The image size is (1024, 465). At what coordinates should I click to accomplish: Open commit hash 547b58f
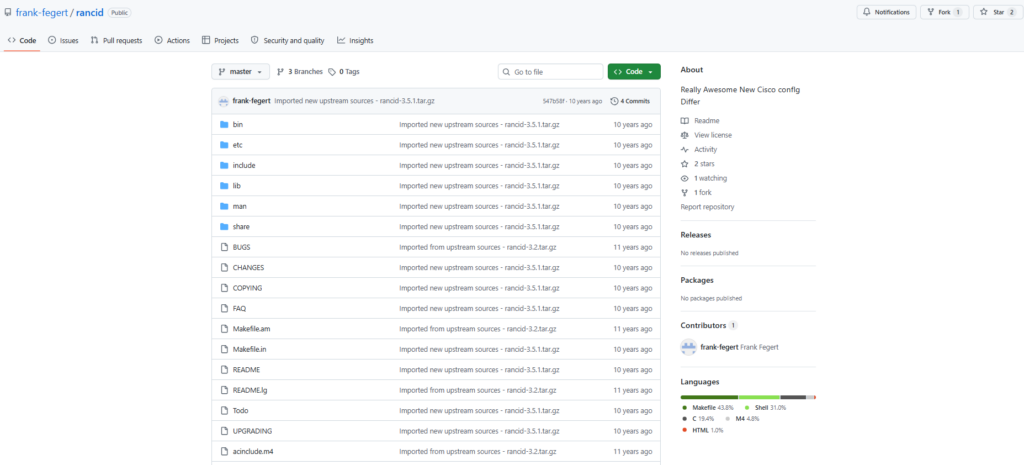coord(554,101)
